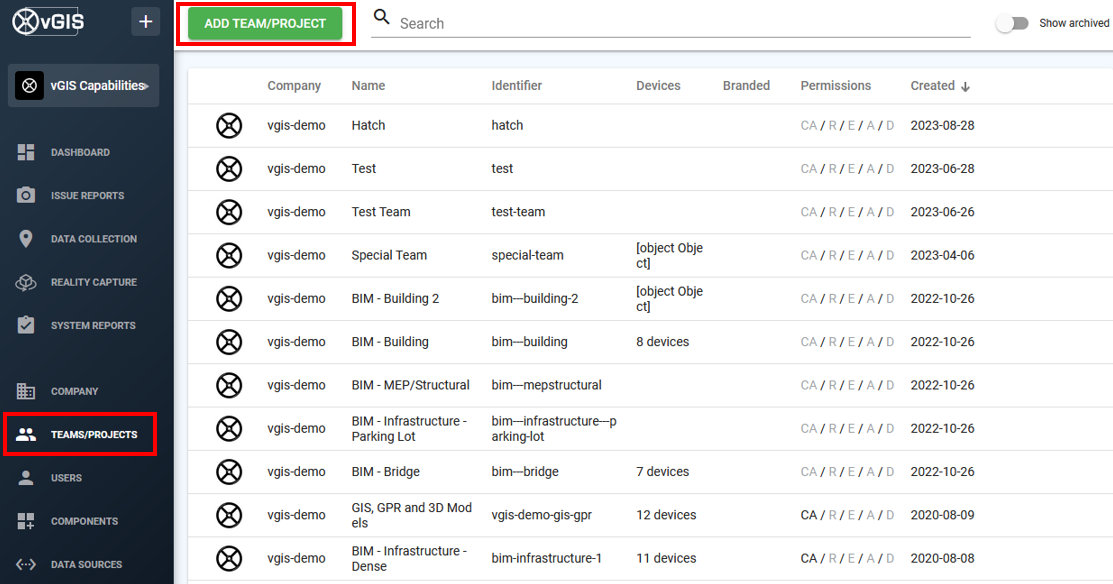Screen dimensions: 1113x584
Task: Click the 2023-04-06 created date
Action: pos(943,255)
